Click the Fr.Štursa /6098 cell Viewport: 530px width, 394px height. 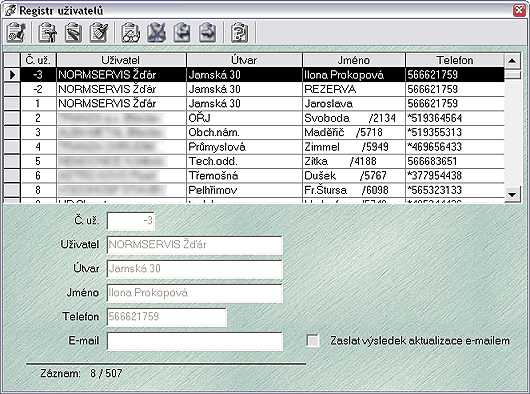(354, 190)
